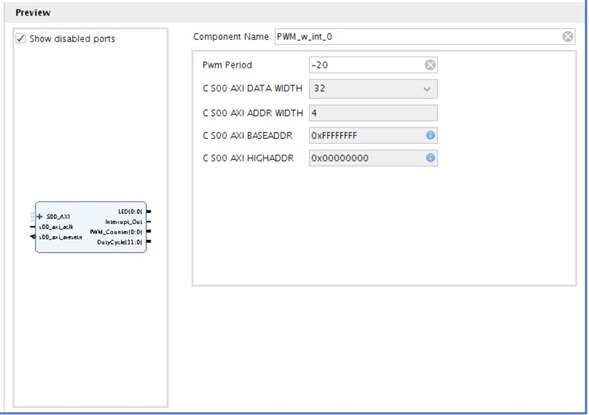
Task: Click the s00_axi_aclk port label
Action: coord(56,227)
